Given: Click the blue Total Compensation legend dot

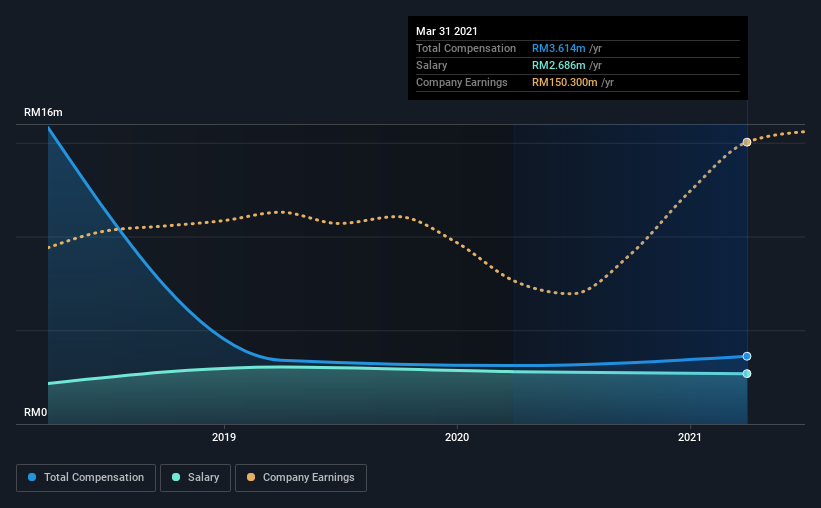Looking at the screenshot, I should (32, 477).
